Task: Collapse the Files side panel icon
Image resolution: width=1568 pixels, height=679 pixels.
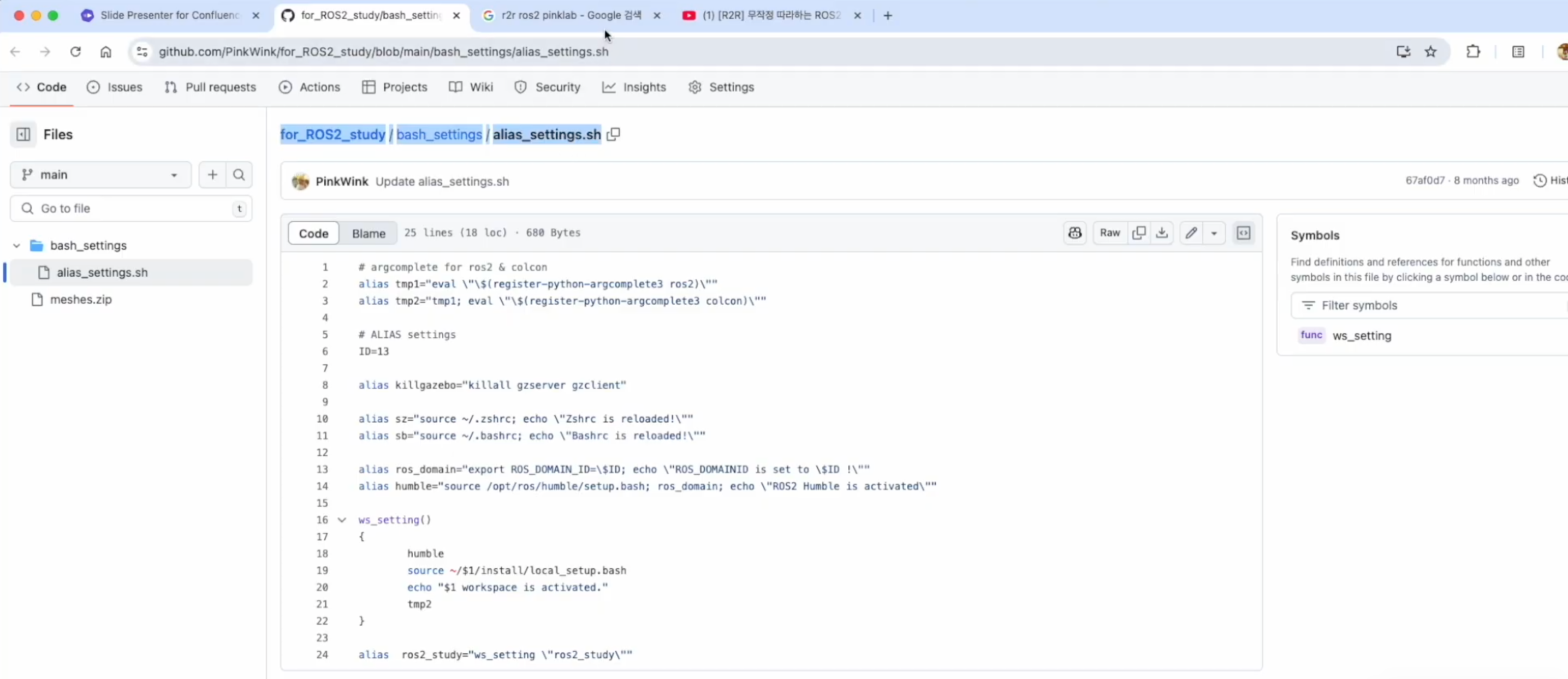Action: (23, 134)
